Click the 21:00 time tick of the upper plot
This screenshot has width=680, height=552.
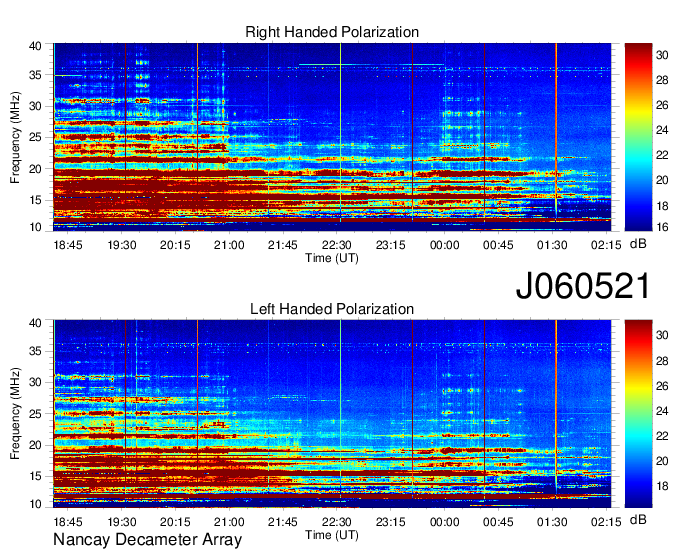pos(229,245)
